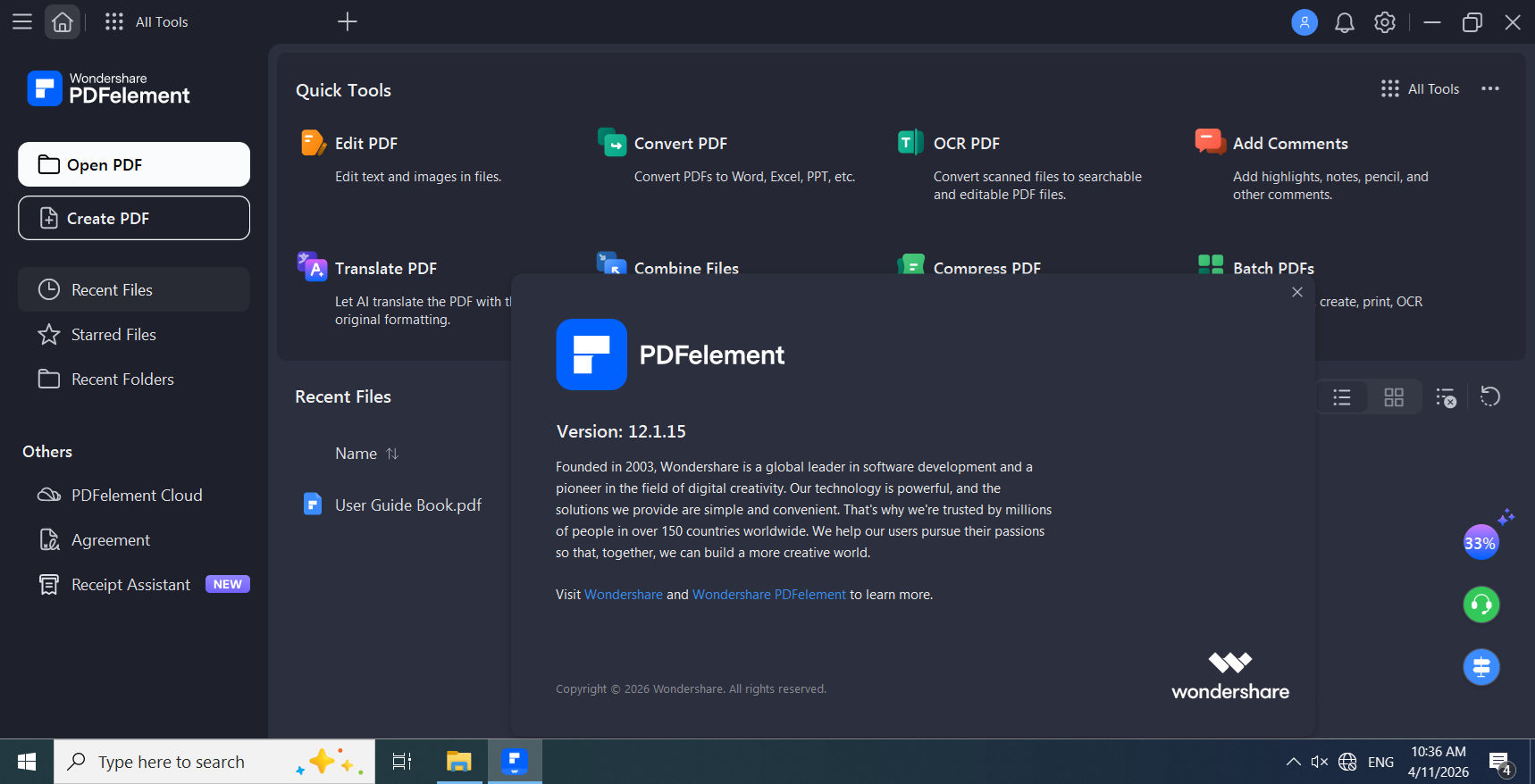Select Recent Files in sidebar

(x=134, y=289)
